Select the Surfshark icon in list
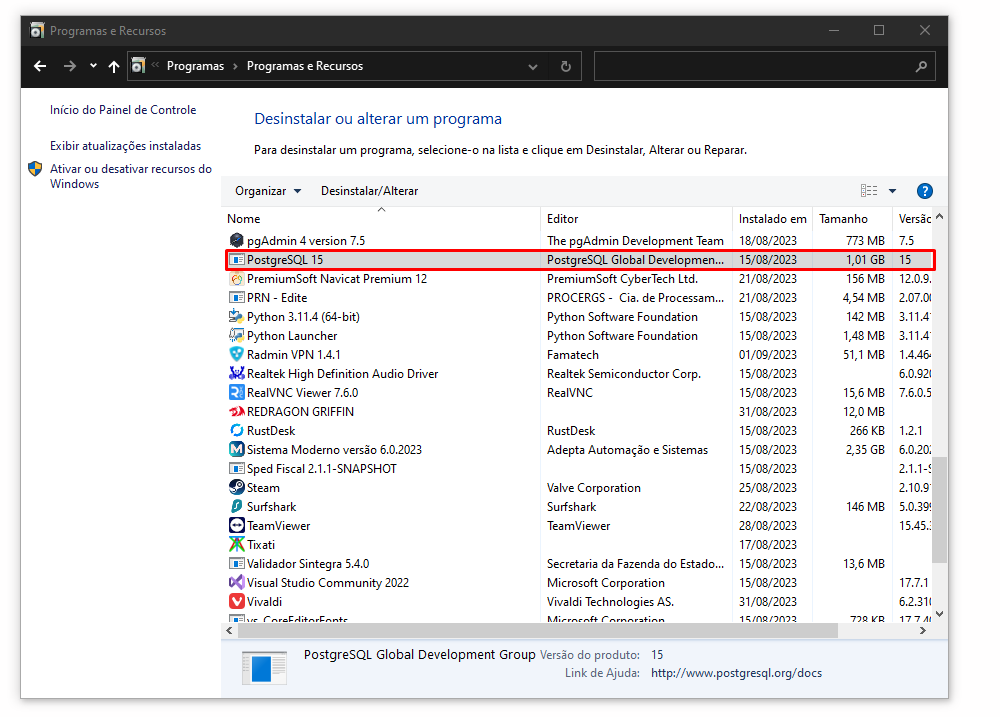1000x717 pixels. coord(237,507)
